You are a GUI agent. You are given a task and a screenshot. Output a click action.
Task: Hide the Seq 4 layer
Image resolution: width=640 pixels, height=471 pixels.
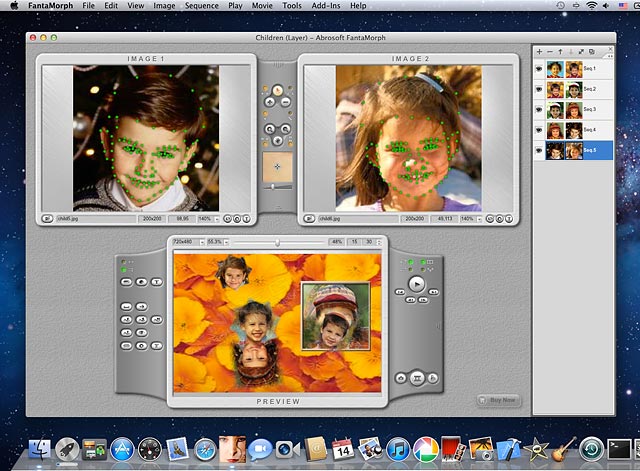coord(539,130)
